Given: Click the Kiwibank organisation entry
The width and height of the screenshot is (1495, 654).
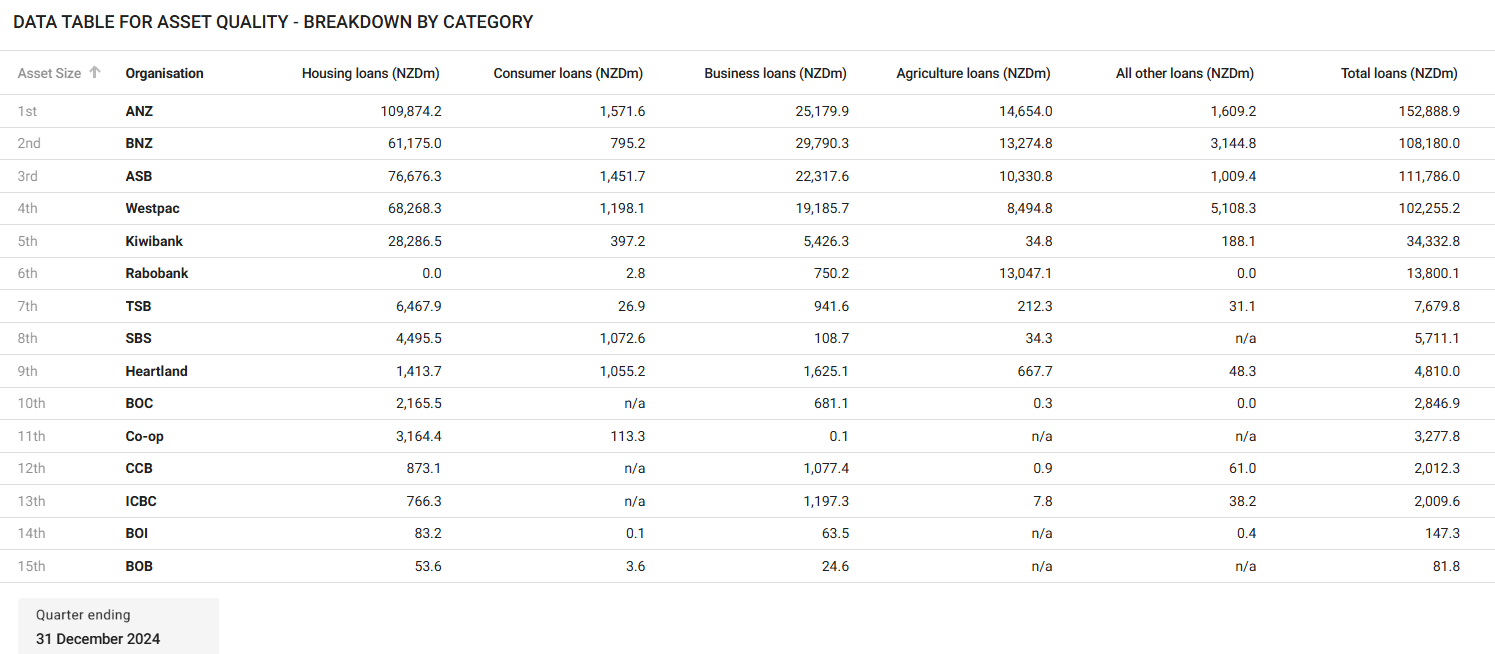Looking at the screenshot, I should [x=154, y=241].
